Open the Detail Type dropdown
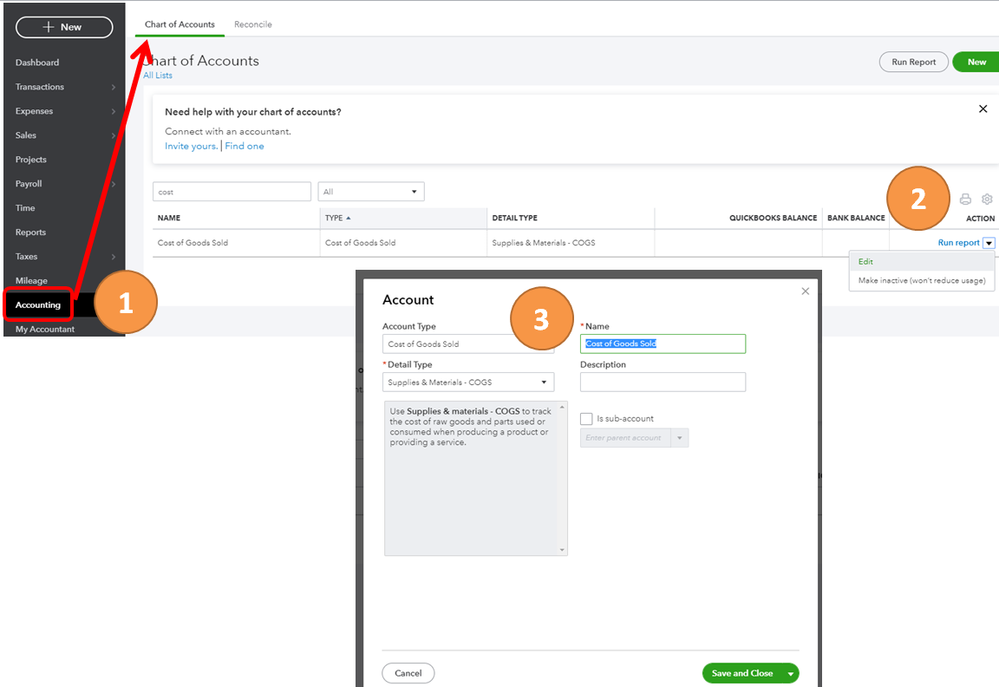Viewport: 999px width, 687px height. [468, 382]
